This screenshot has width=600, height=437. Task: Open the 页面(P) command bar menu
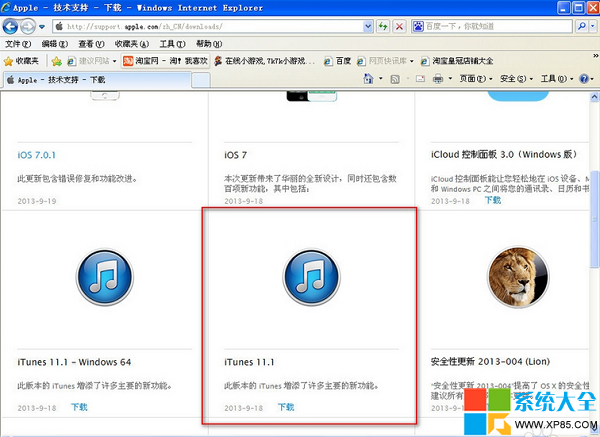476,79
